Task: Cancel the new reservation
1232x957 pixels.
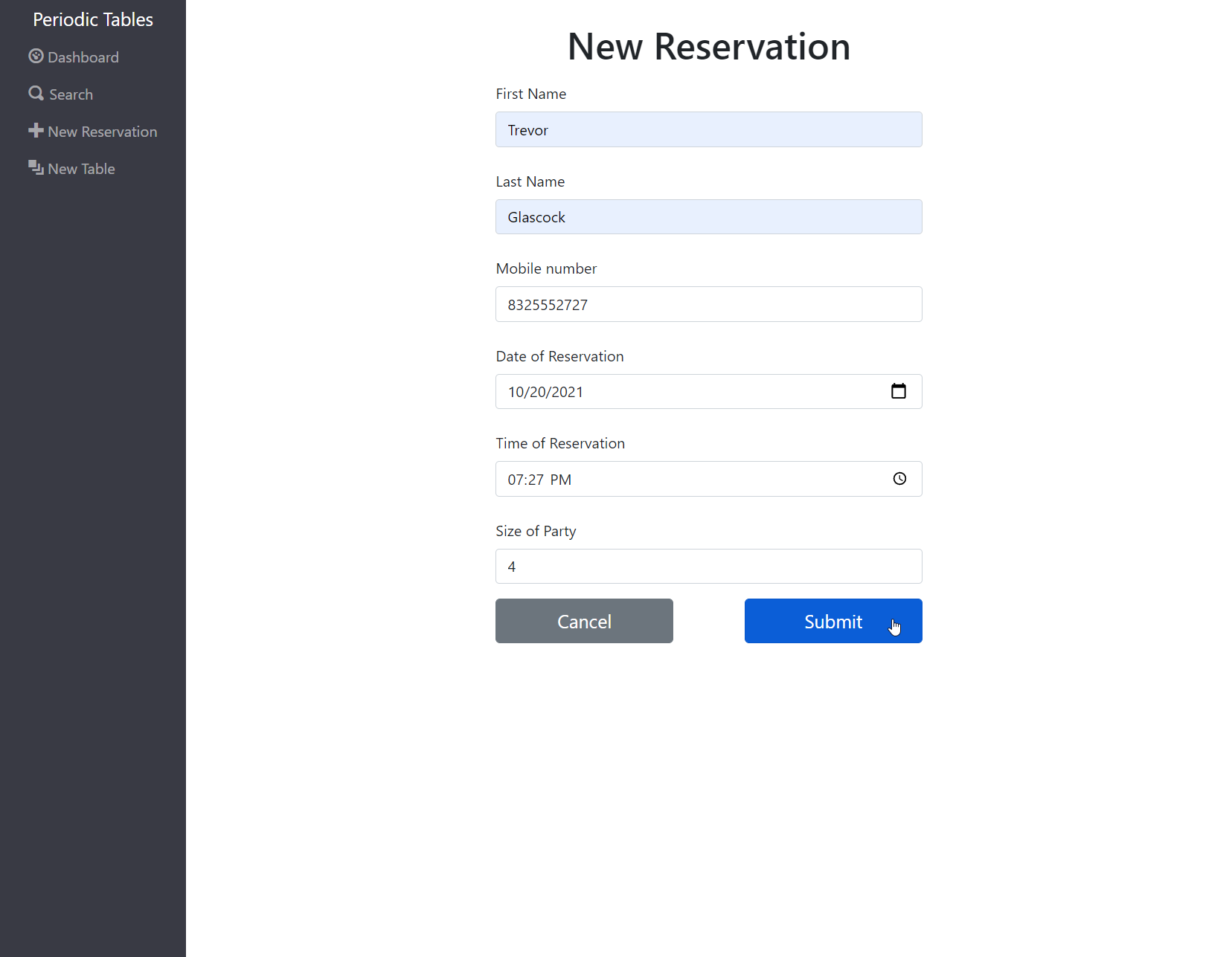Action: click(x=584, y=621)
